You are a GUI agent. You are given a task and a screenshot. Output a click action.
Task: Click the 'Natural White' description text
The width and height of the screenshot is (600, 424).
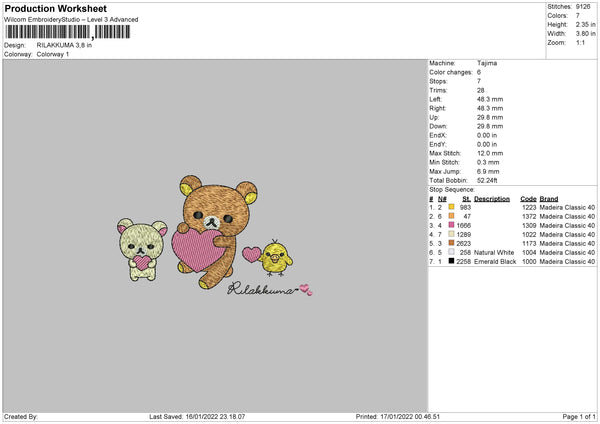494,253
